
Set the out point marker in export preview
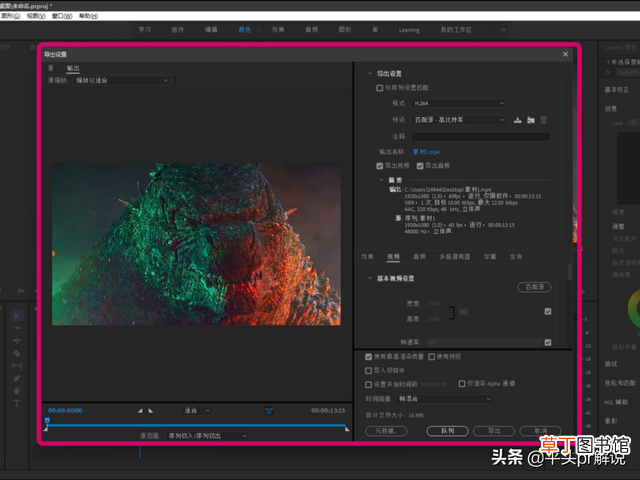[x=151, y=411]
